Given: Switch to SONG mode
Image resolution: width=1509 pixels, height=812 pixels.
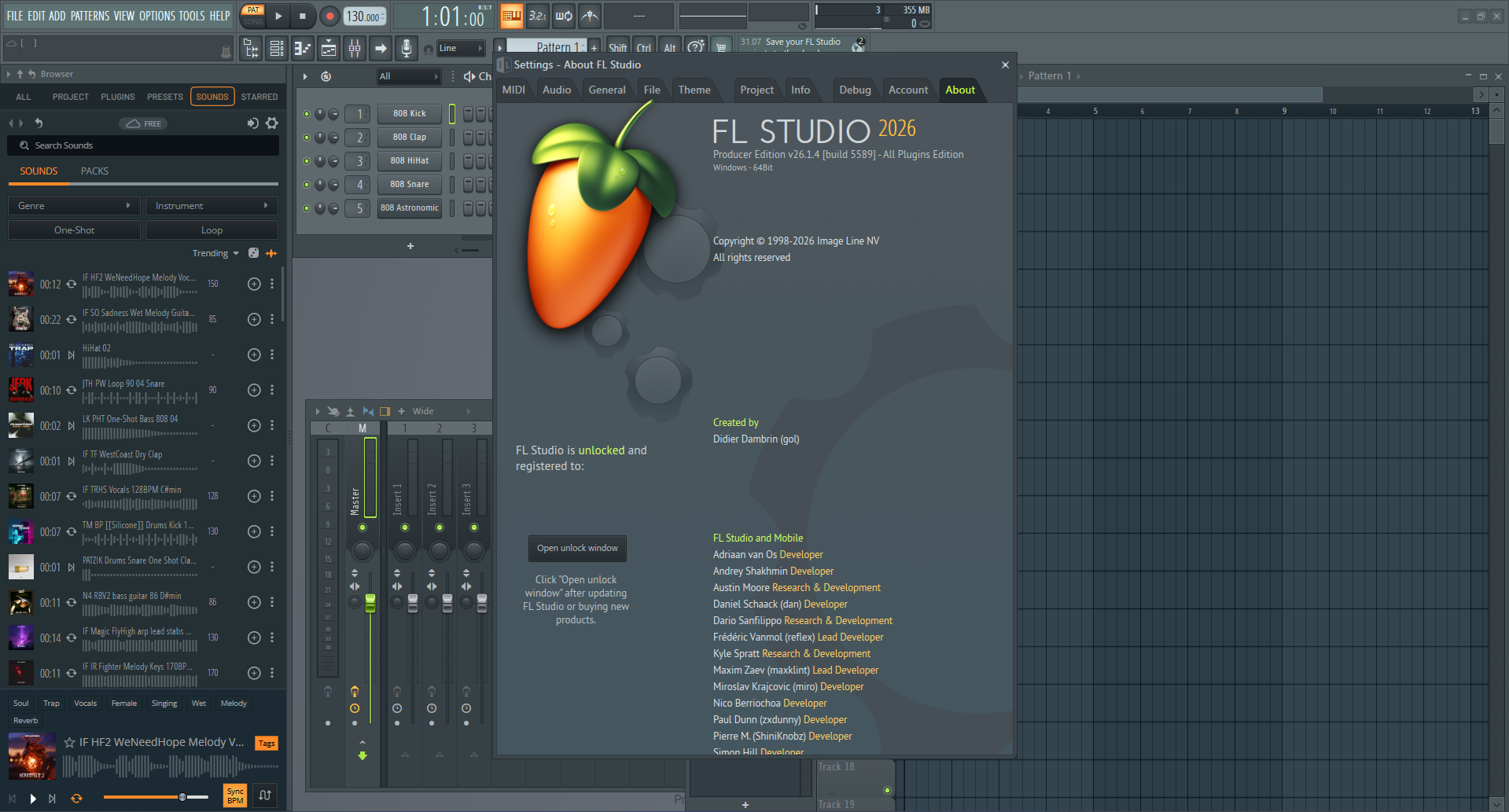Looking at the screenshot, I should (253, 21).
